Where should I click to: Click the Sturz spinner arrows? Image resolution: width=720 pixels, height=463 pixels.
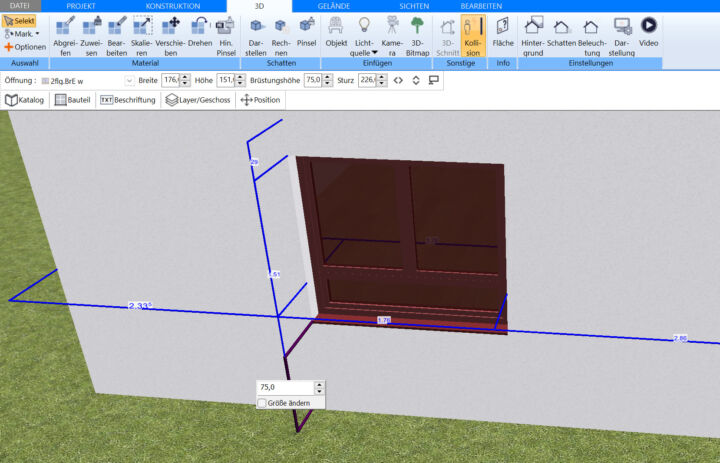(x=382, y=80)
